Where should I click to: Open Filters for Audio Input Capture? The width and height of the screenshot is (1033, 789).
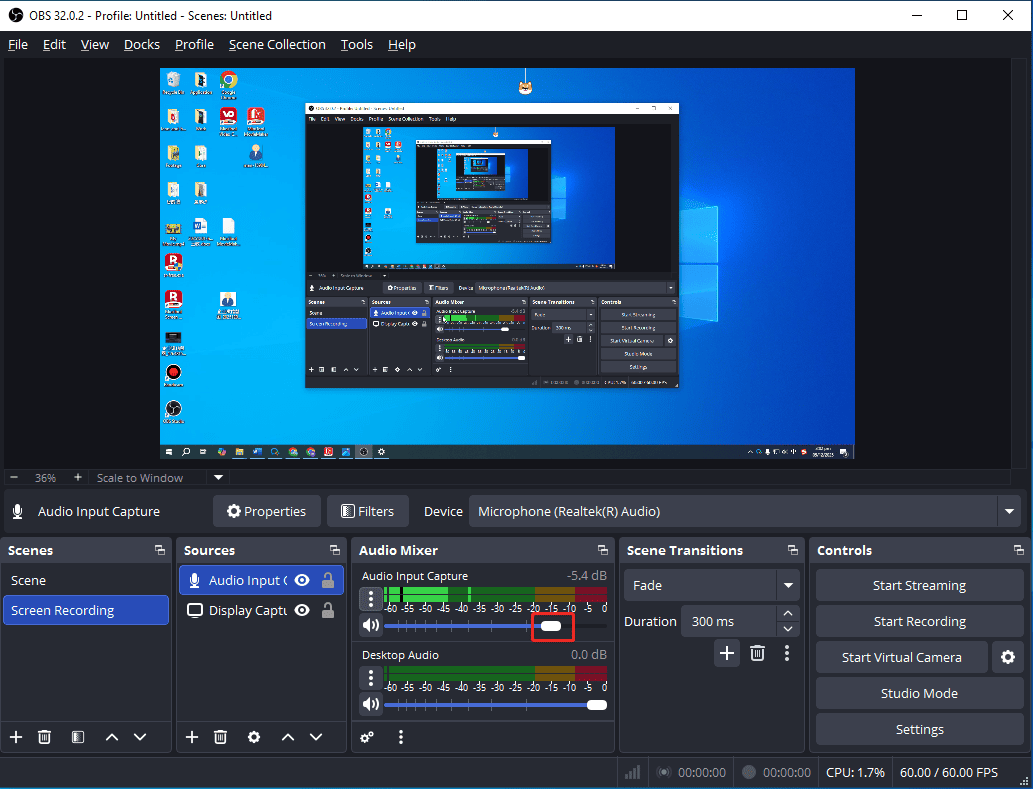click(367, 511)
